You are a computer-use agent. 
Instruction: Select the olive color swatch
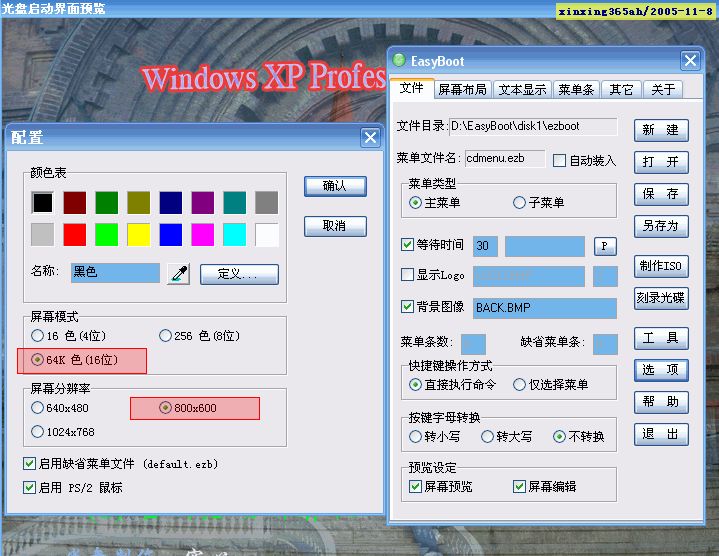click(138, 203)
